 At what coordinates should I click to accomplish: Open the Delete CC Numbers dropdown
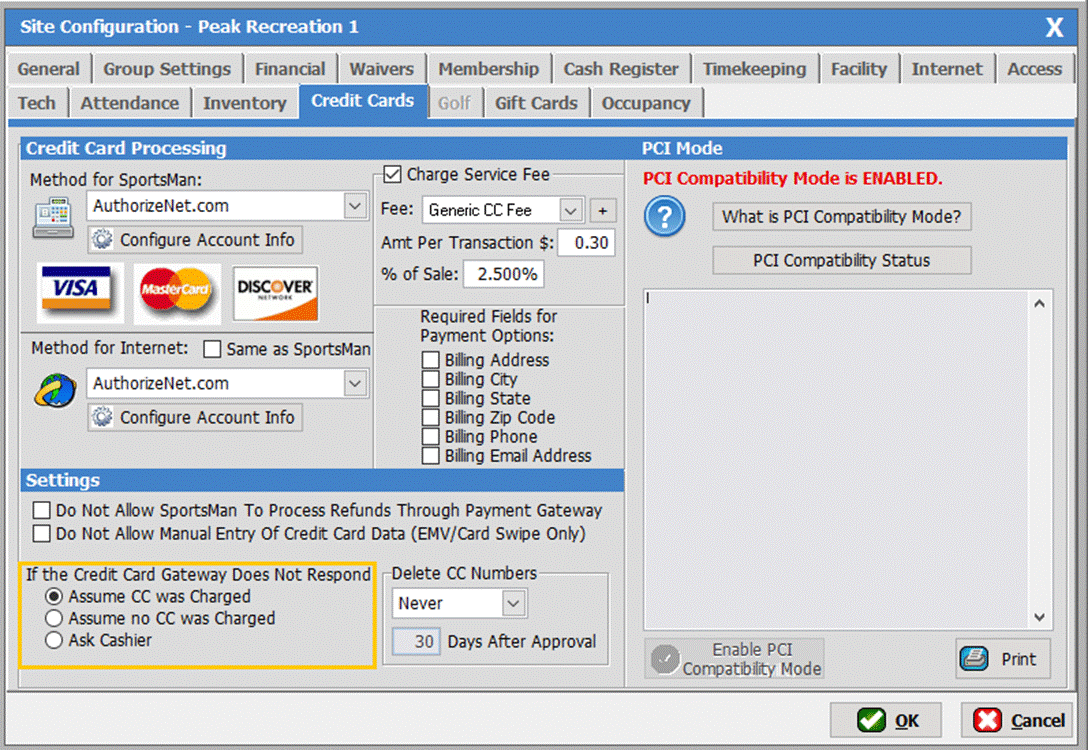click(x=513, y=603)
